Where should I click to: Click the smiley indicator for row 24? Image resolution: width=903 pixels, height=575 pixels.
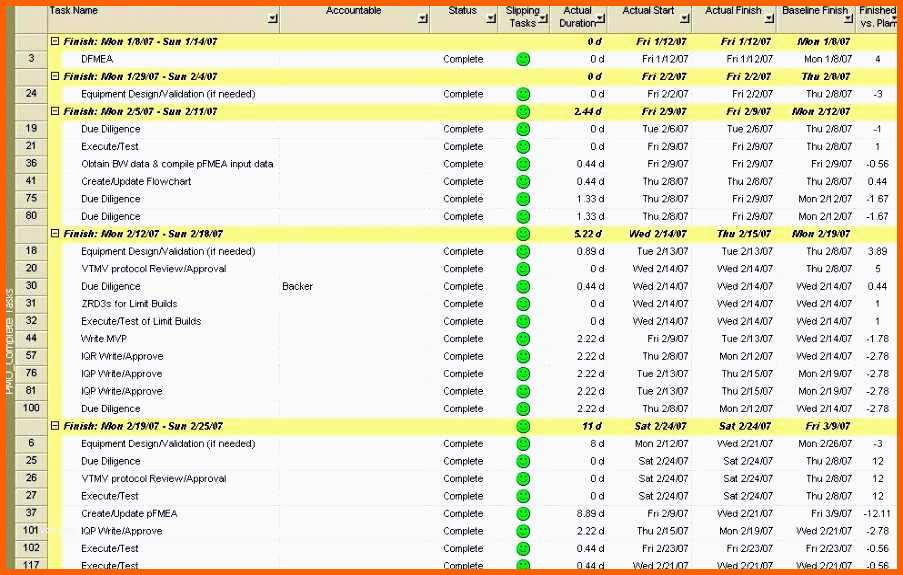coord(523,94)
